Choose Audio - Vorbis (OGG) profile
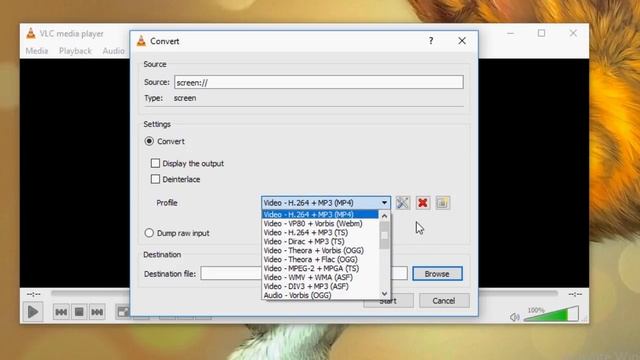 tap(320, 295)
